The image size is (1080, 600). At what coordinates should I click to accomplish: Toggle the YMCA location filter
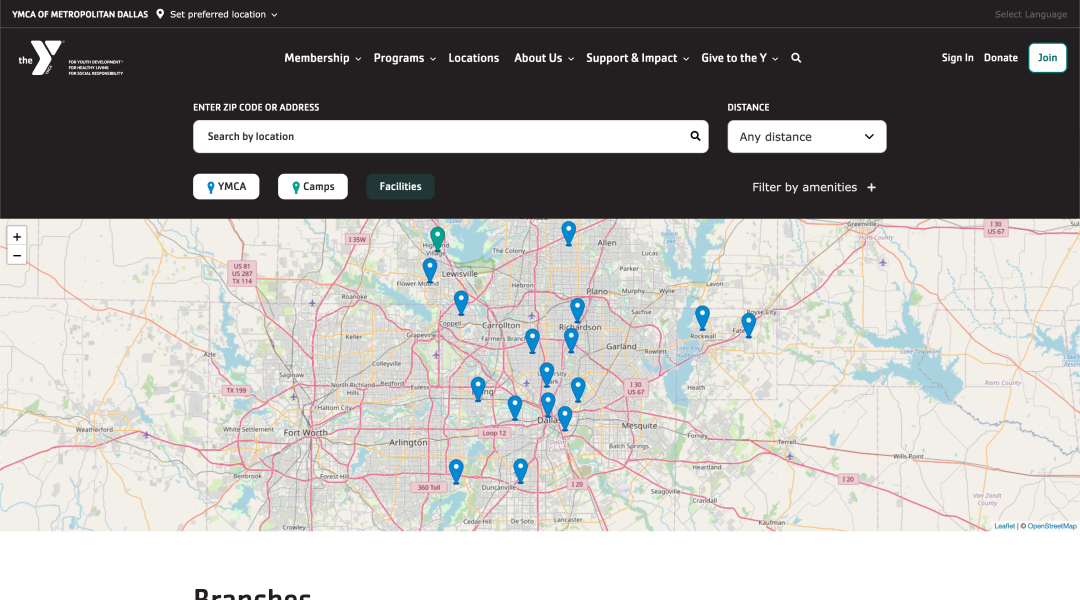pos(226,187)
